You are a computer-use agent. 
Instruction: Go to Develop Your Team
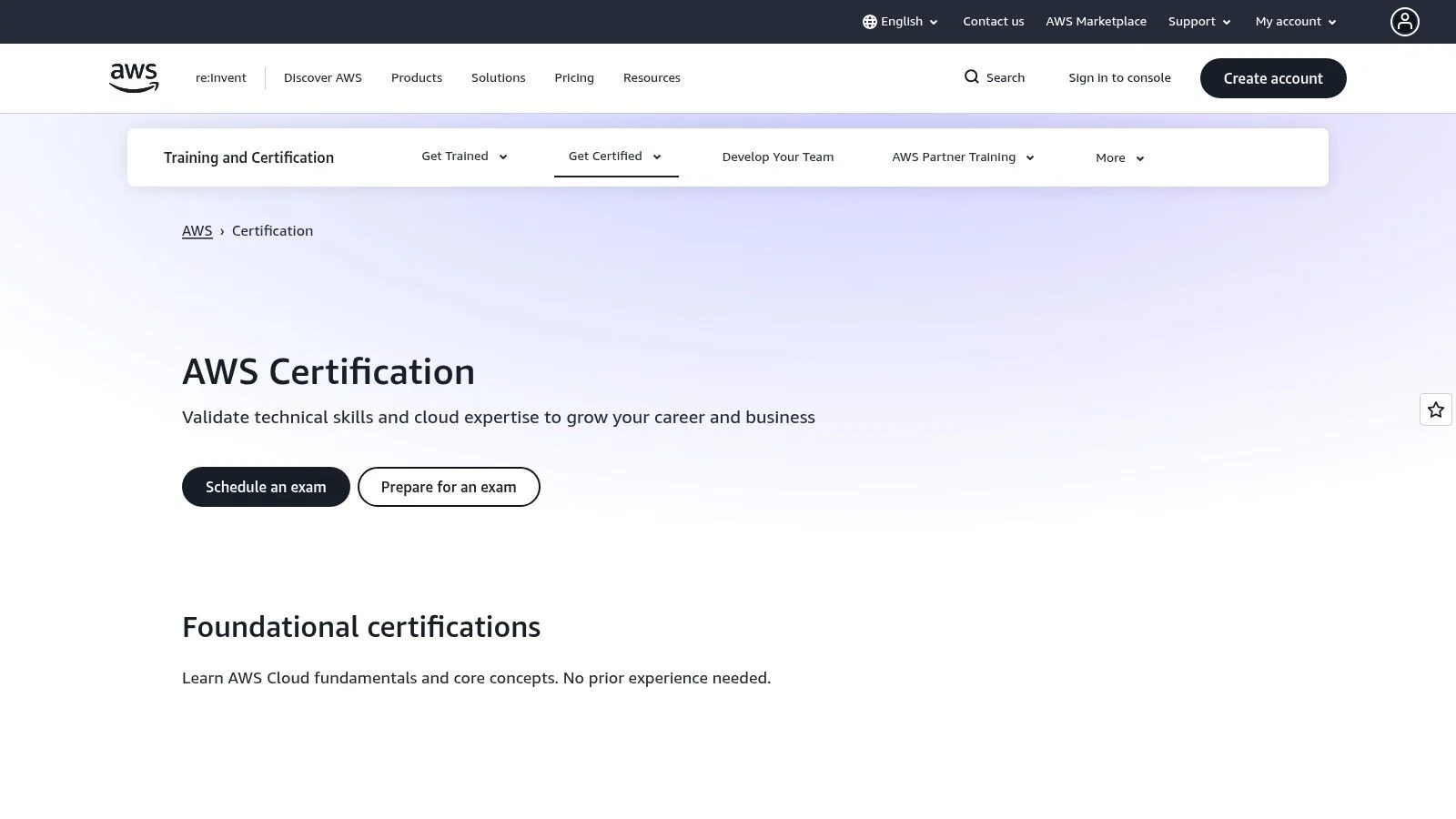click(778, 157)
